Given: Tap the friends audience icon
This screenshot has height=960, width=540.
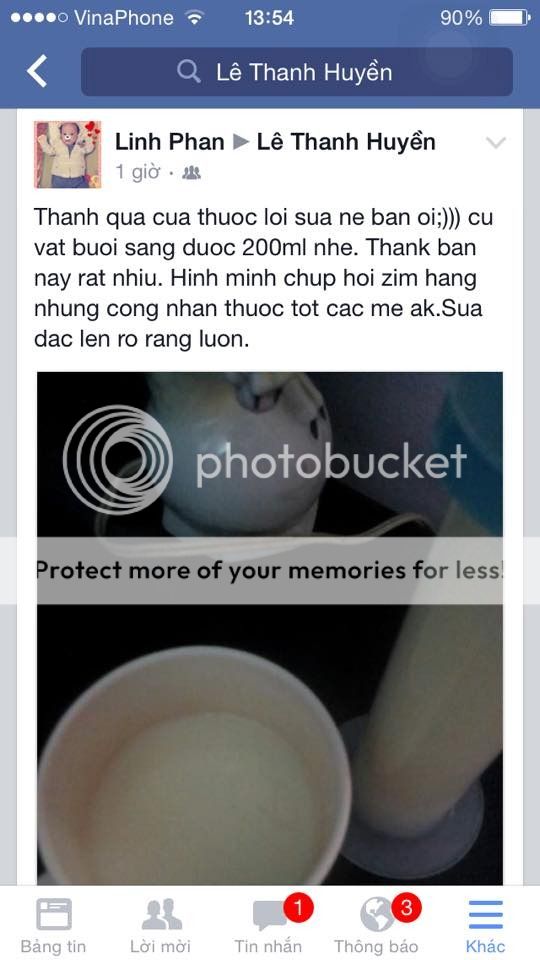Looking at the screenshot, I should tap(192, 173).
